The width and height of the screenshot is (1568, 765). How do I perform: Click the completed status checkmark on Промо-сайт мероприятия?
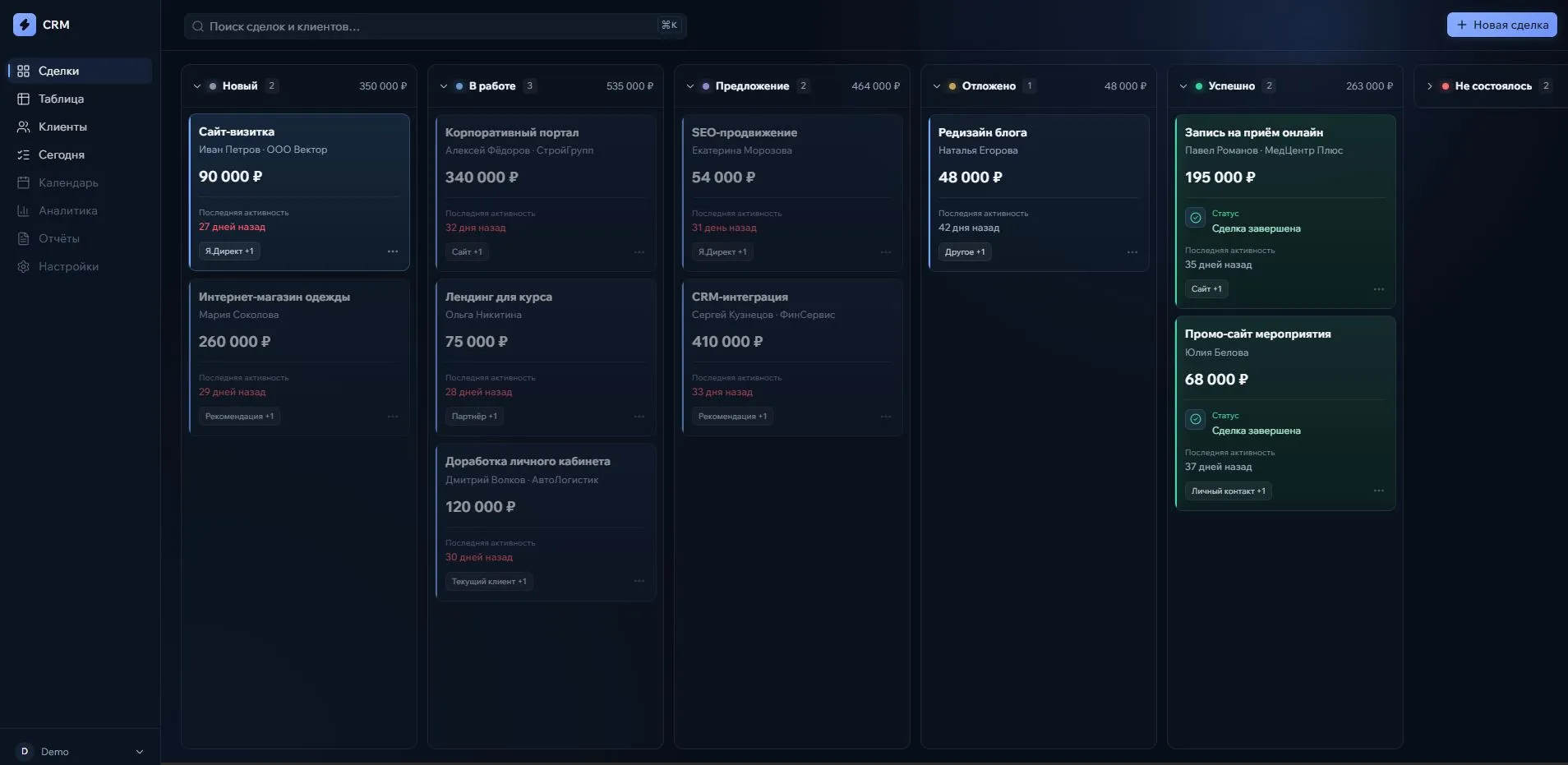[x=1196, y=419]
